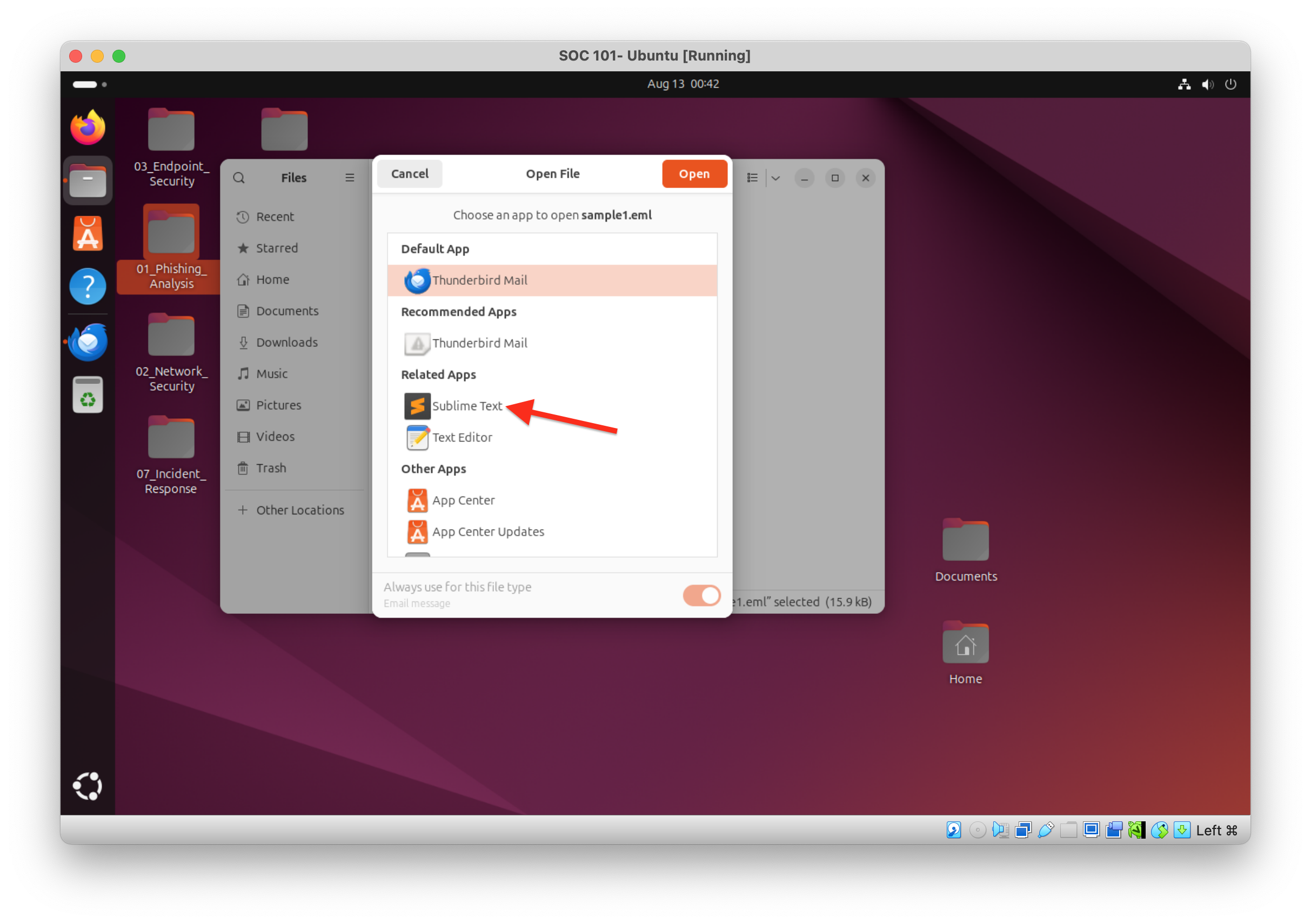Screen dimensions: 1311x924
Task: Select the Home folder on the desktop
Action: point(966,653)
